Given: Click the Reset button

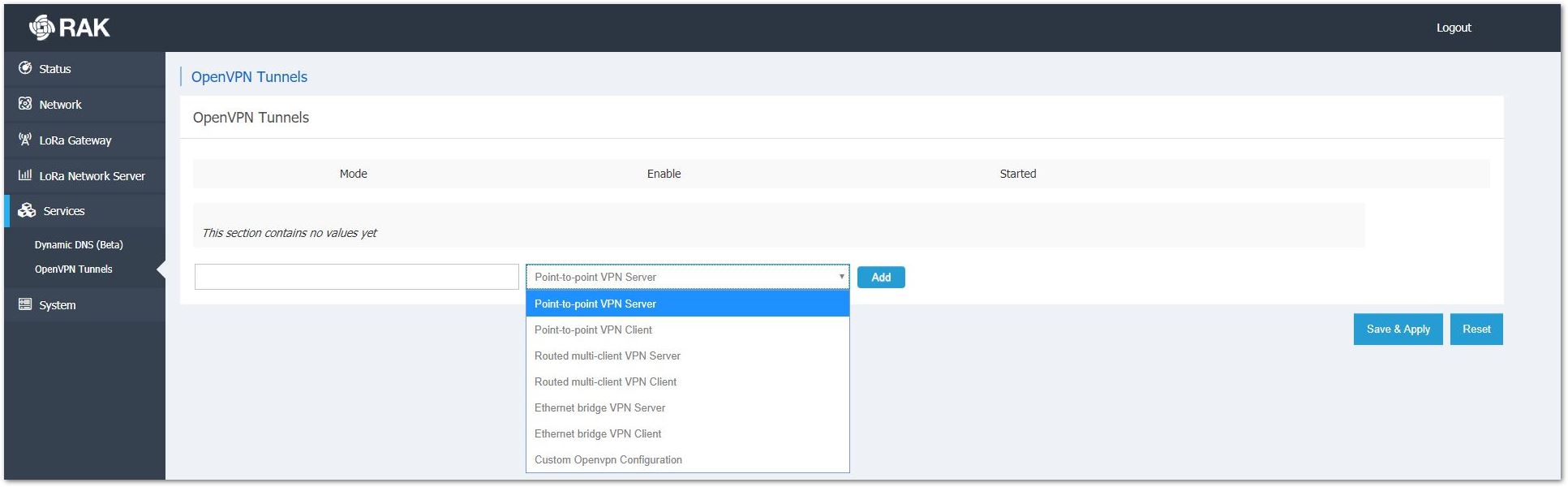Looking at the screenshot, I should point(1476,329).
